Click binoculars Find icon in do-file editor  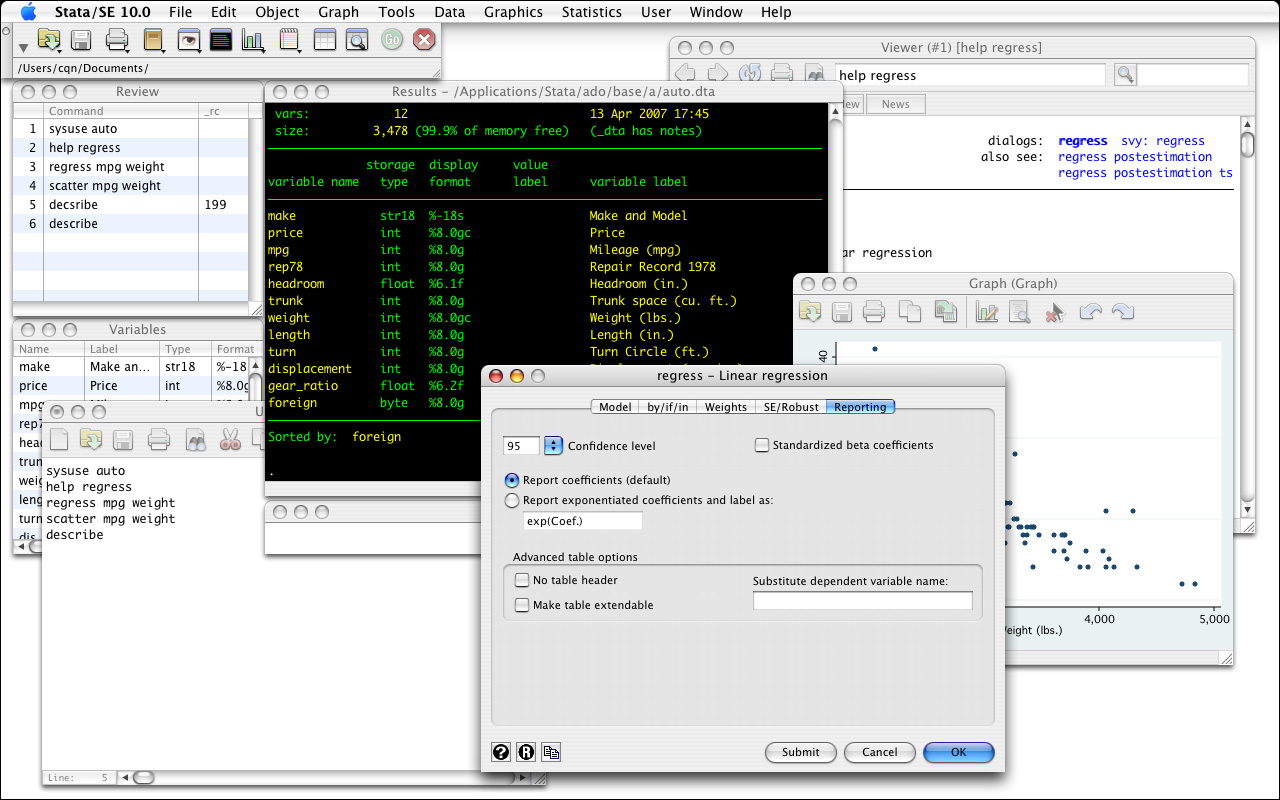click(196, 439)
